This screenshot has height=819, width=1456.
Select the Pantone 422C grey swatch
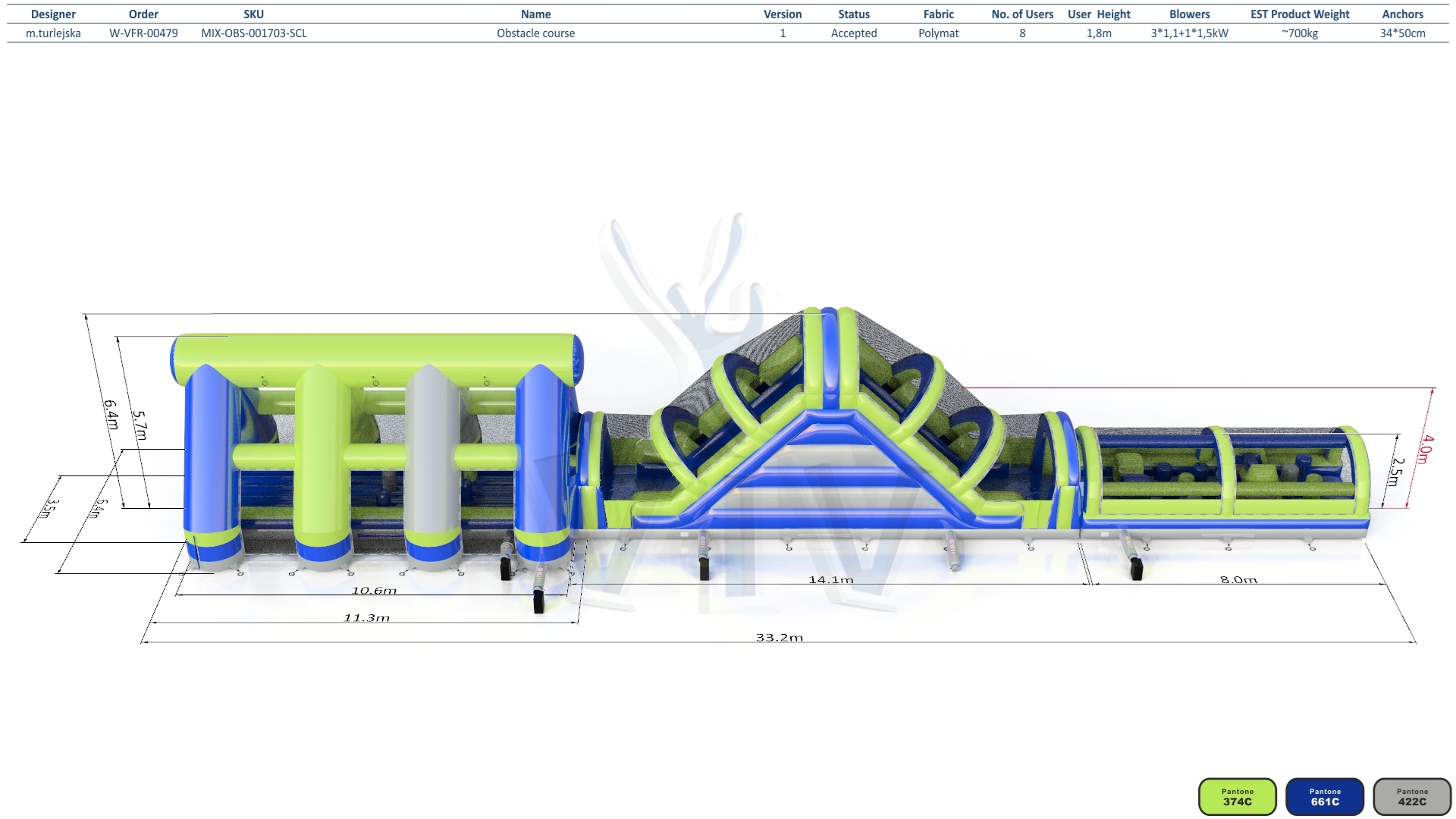(x=1412, y=797)
